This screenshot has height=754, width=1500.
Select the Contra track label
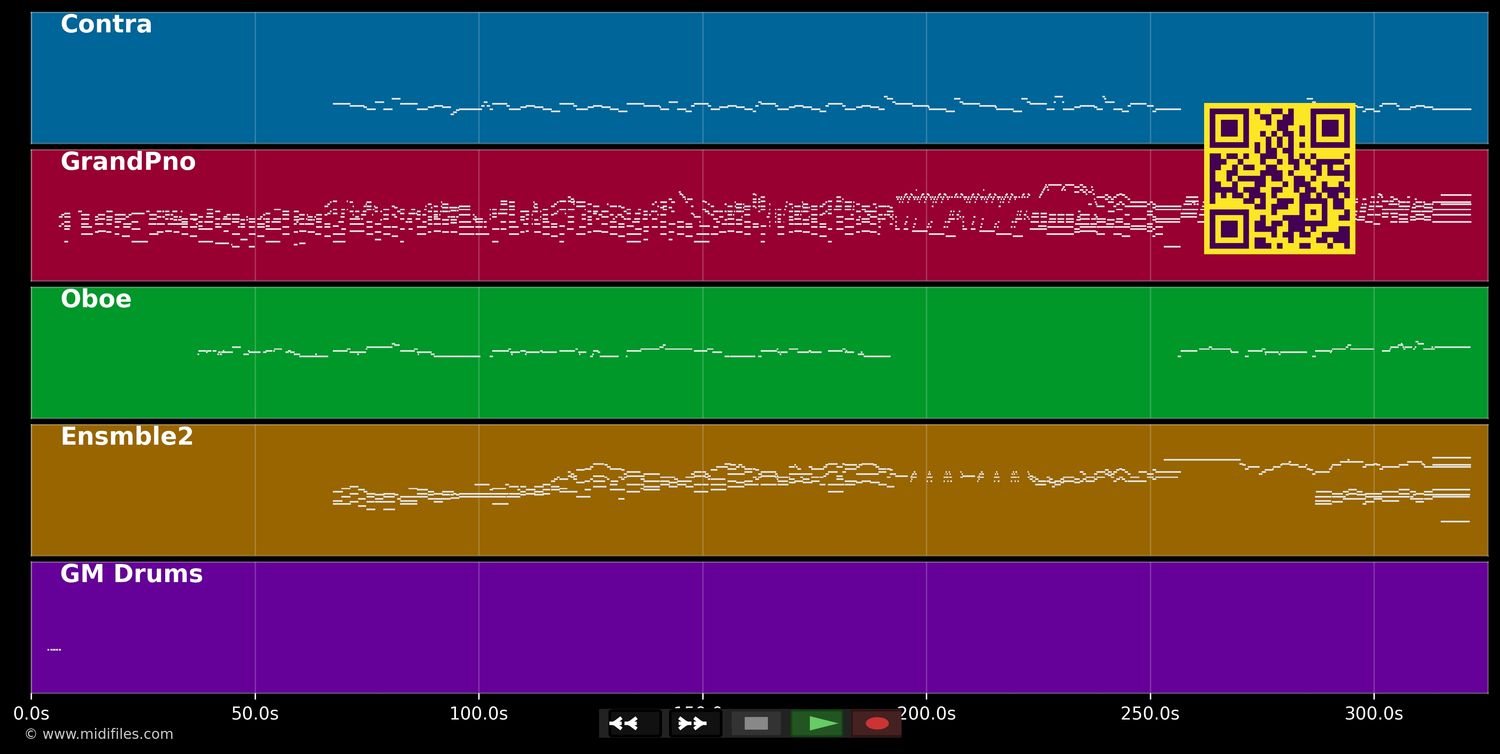click(106, 25)
